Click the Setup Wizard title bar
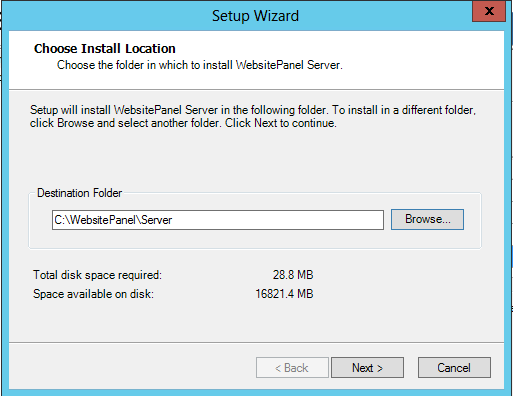513x396 pixels. pos(255,16)
